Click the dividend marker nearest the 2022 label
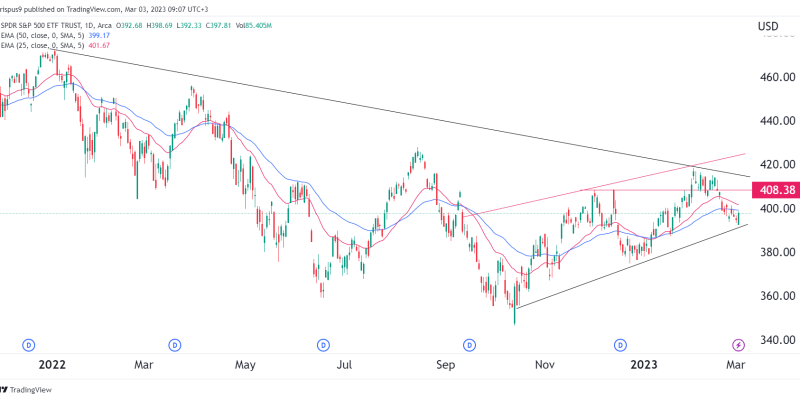 click(26, 345)
